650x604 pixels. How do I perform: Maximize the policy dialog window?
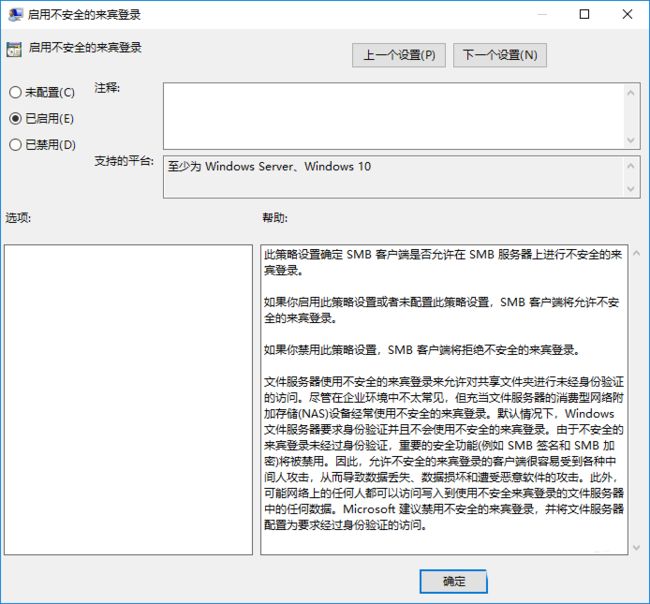coord(584,15)
